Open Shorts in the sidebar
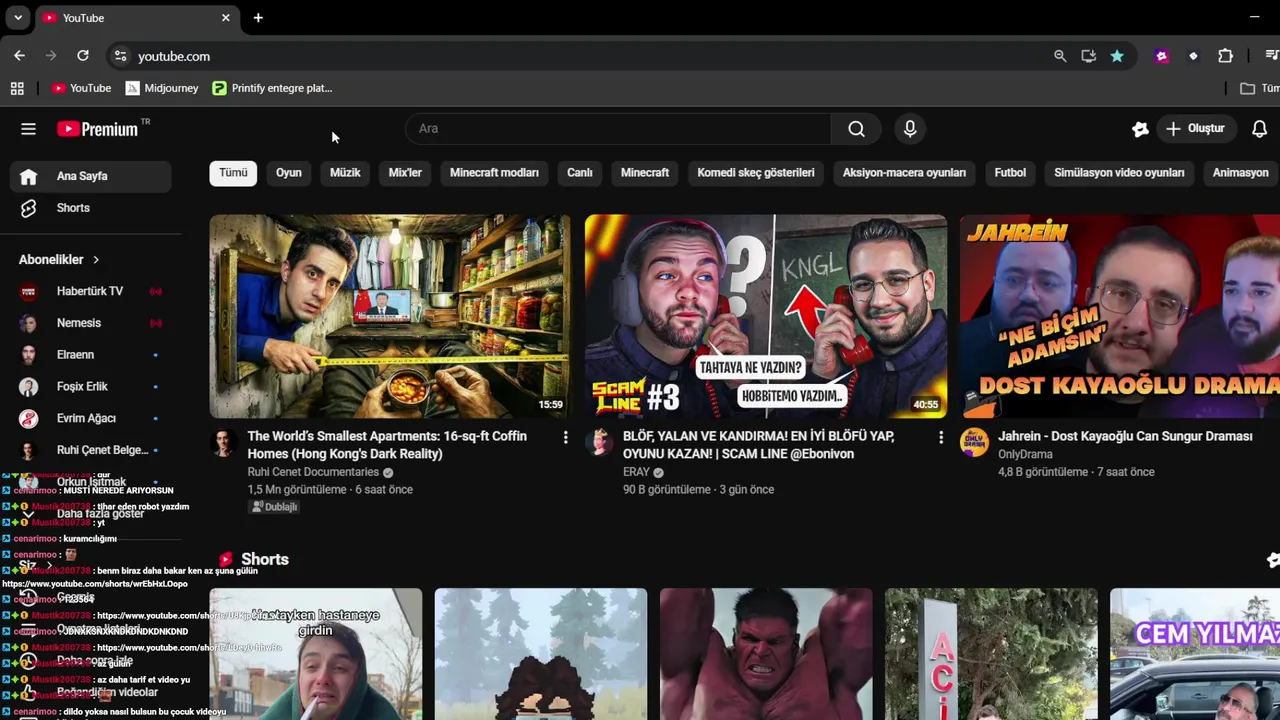1280x720 pixels. pyautogui.click(x=91, y=208)
